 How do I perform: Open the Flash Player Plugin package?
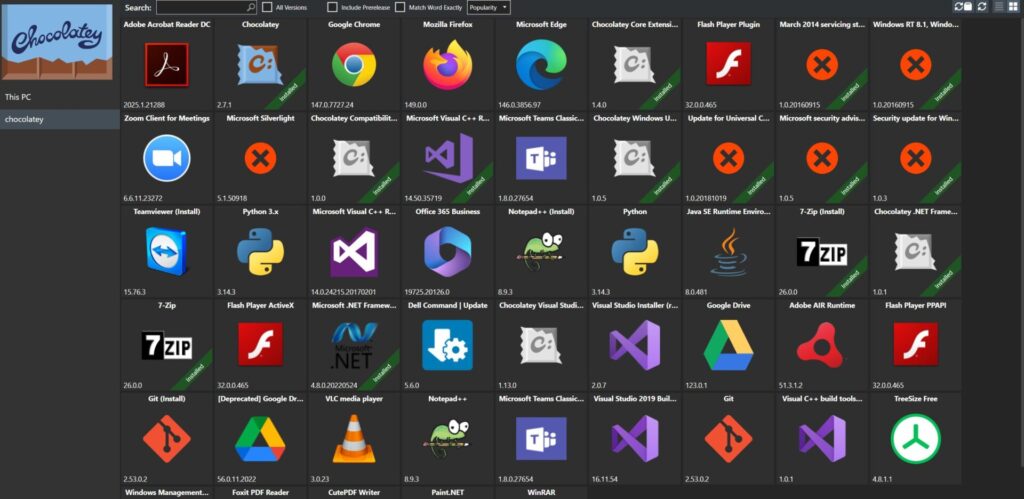(x=728, y=64)
